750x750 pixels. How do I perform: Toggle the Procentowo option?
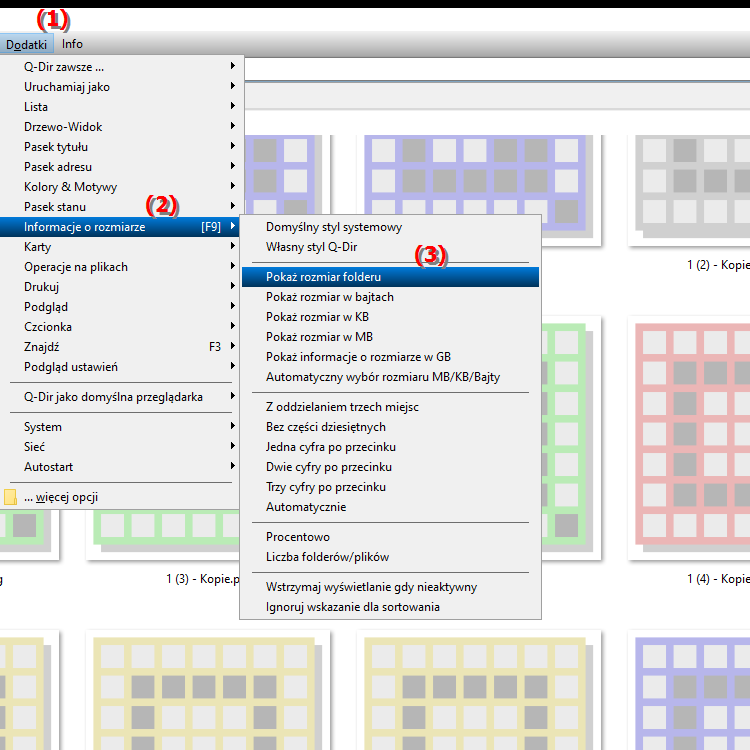point(390,537)
